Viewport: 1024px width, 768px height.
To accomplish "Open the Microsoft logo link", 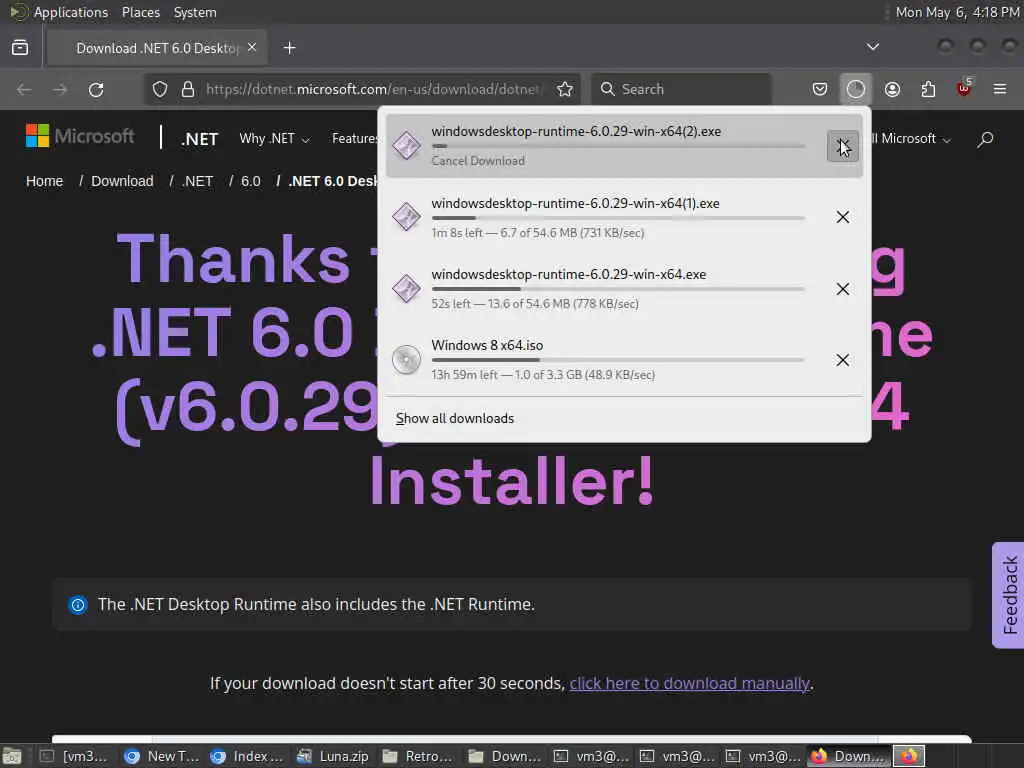I will pos(80,136).
